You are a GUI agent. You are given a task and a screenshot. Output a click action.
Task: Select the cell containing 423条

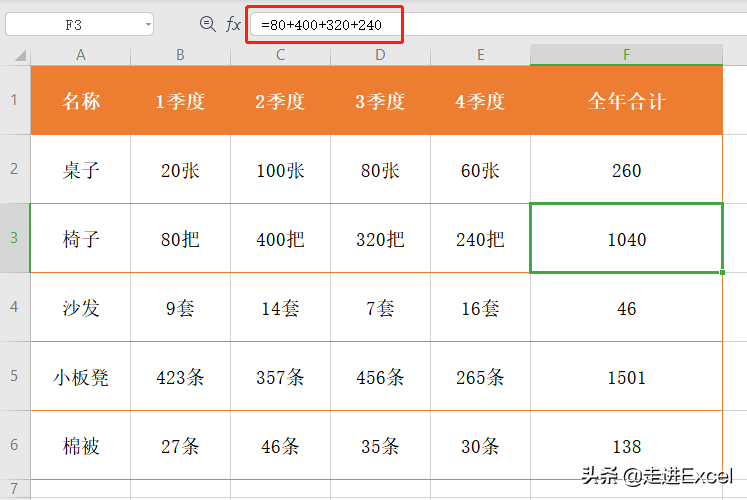coord(181,377)
